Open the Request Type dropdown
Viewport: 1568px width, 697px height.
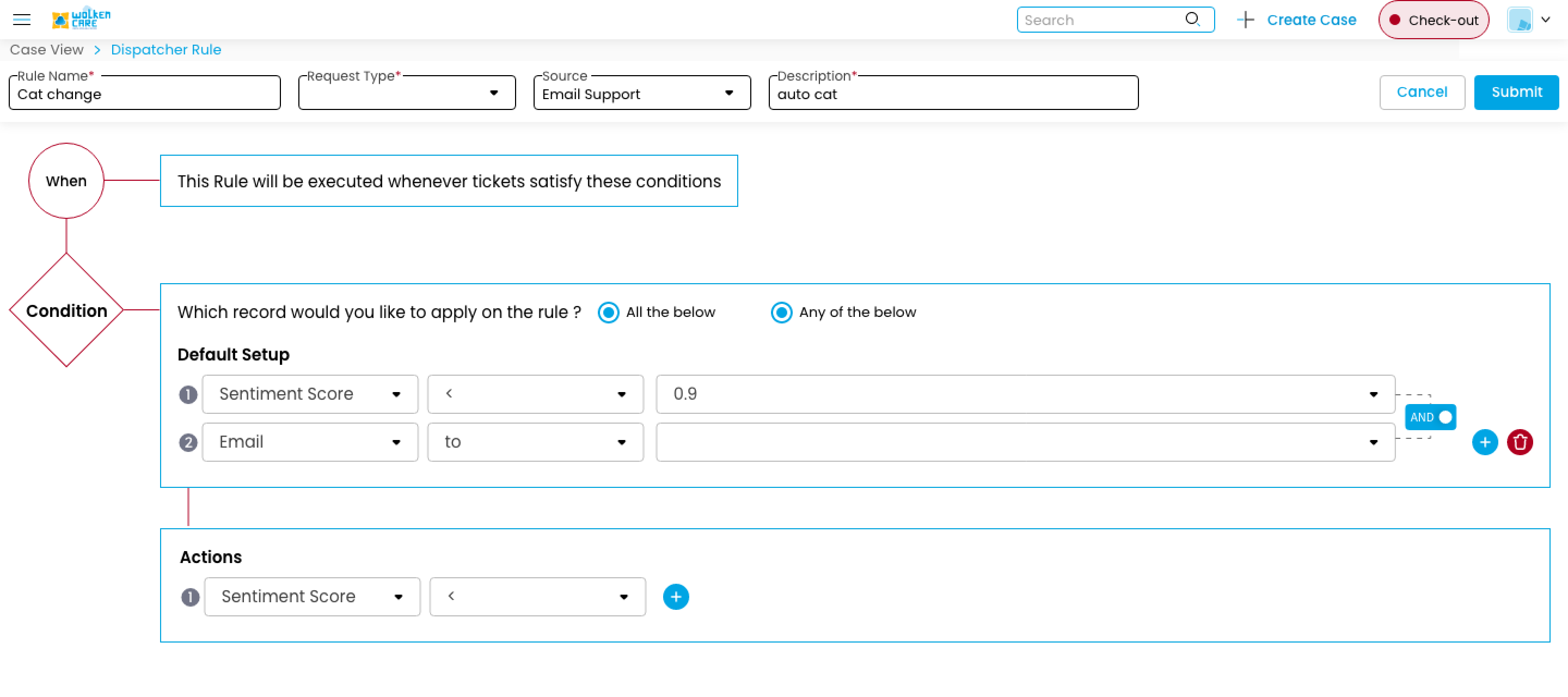tap(407, 93)
